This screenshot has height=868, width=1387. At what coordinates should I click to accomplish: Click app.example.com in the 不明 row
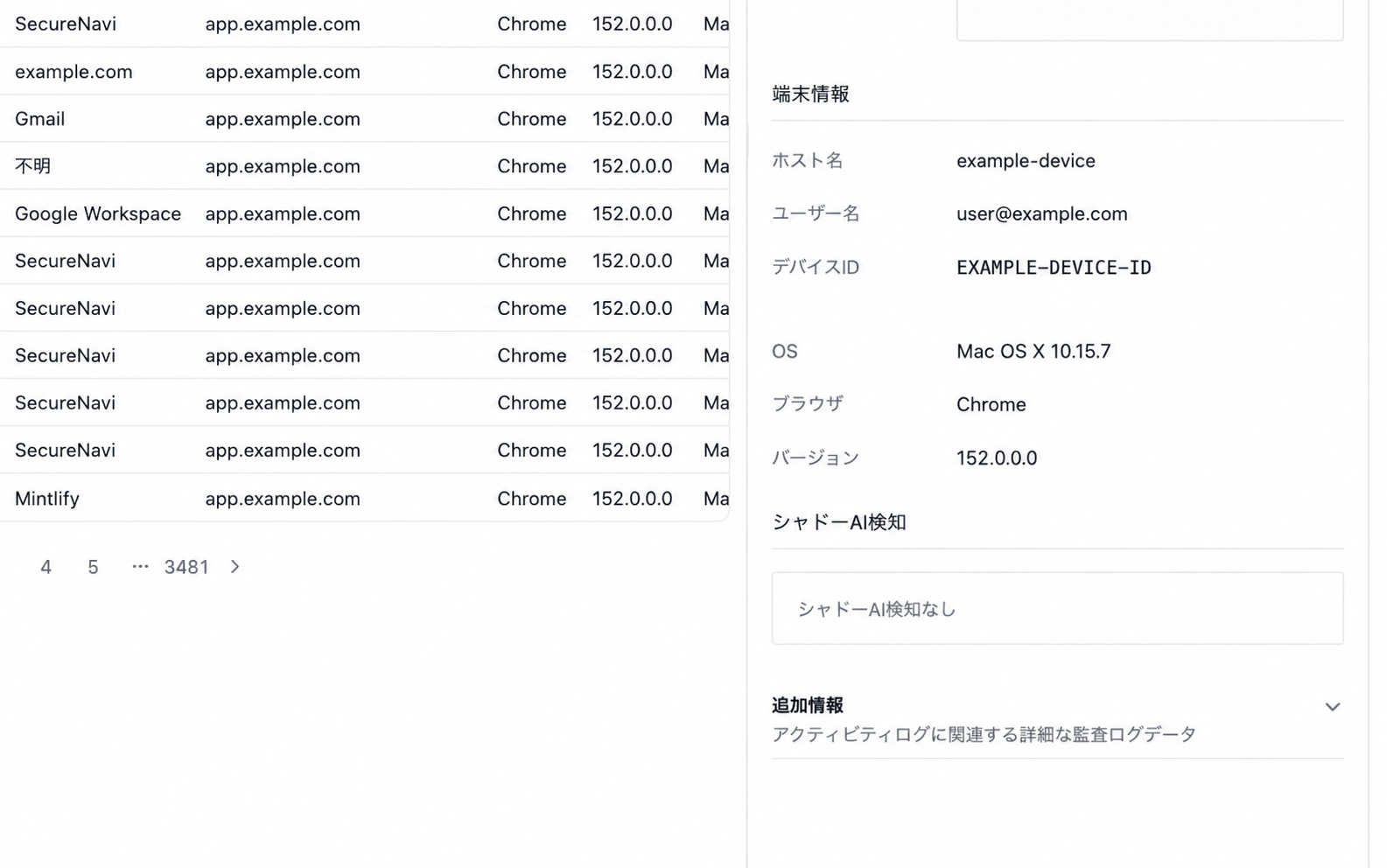tap(283, 165)
